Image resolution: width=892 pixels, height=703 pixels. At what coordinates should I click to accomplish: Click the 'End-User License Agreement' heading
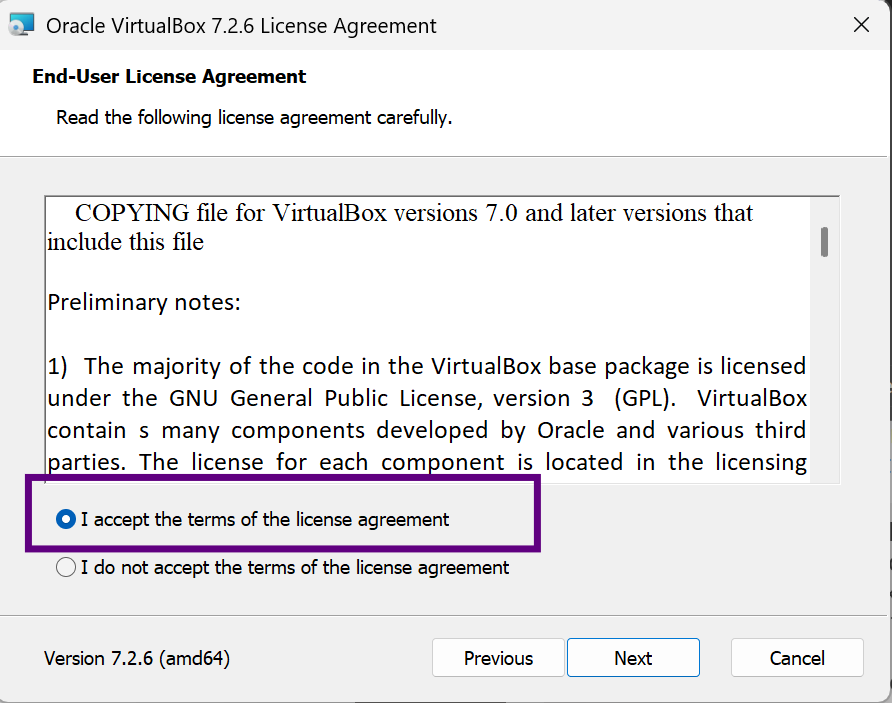tap(169, 76)
